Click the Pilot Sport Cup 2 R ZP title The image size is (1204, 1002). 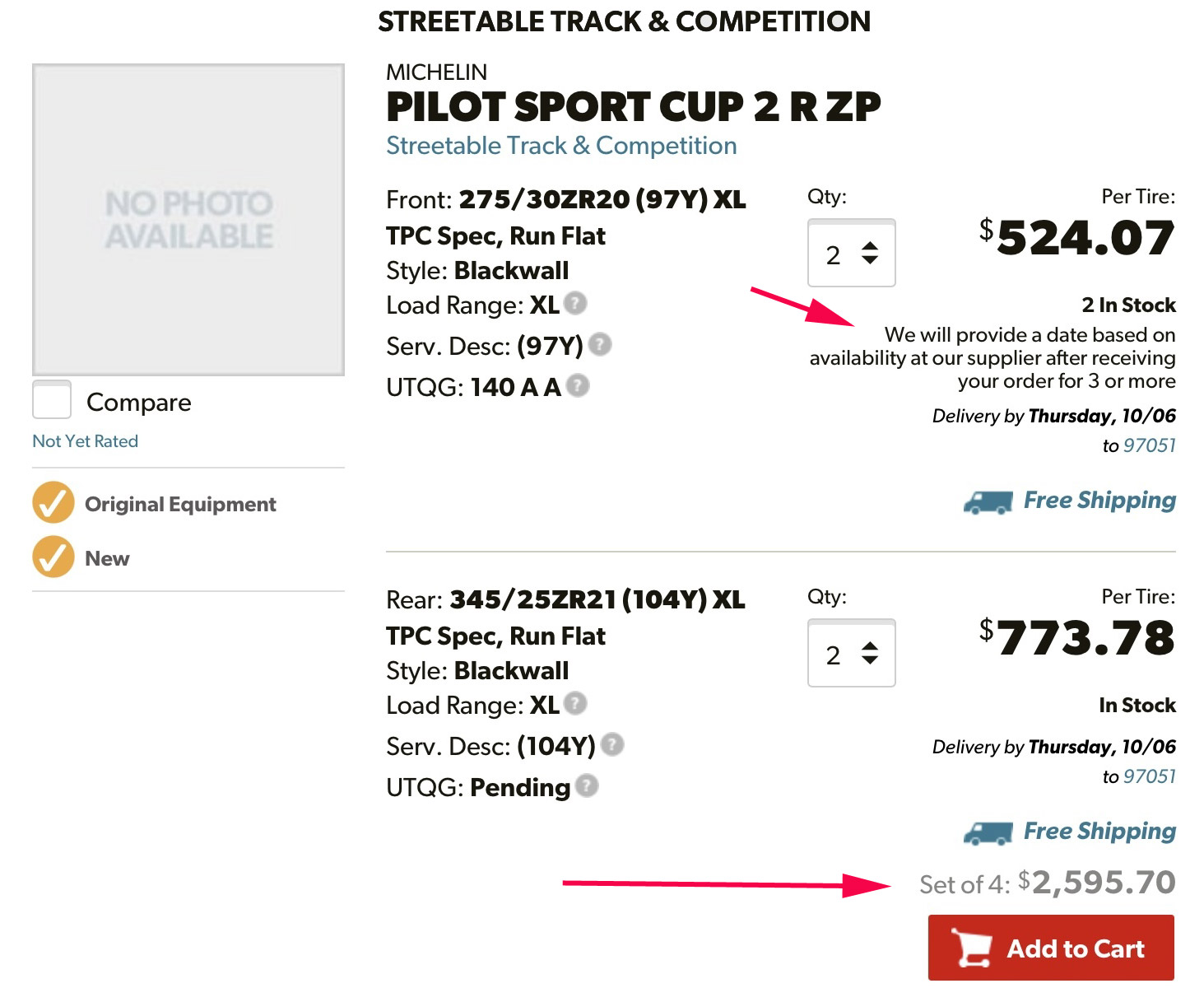pos(633,107)
